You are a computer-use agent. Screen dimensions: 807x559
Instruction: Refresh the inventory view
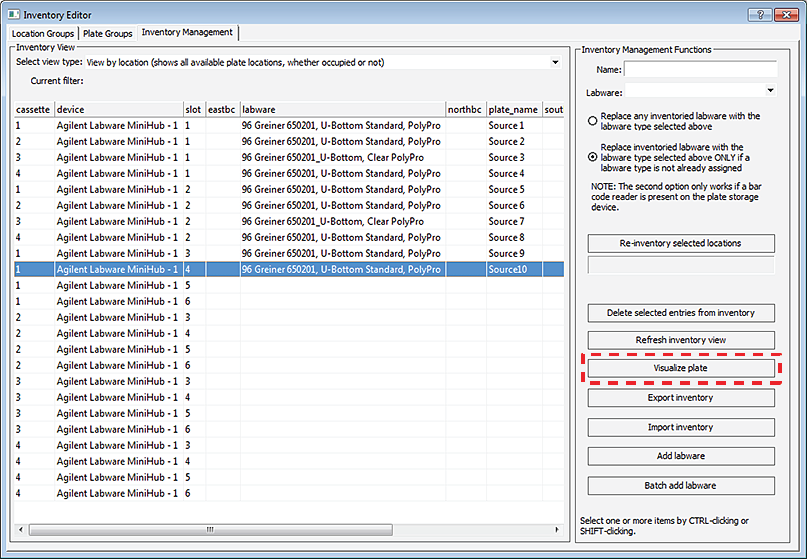tap(680, 340)
